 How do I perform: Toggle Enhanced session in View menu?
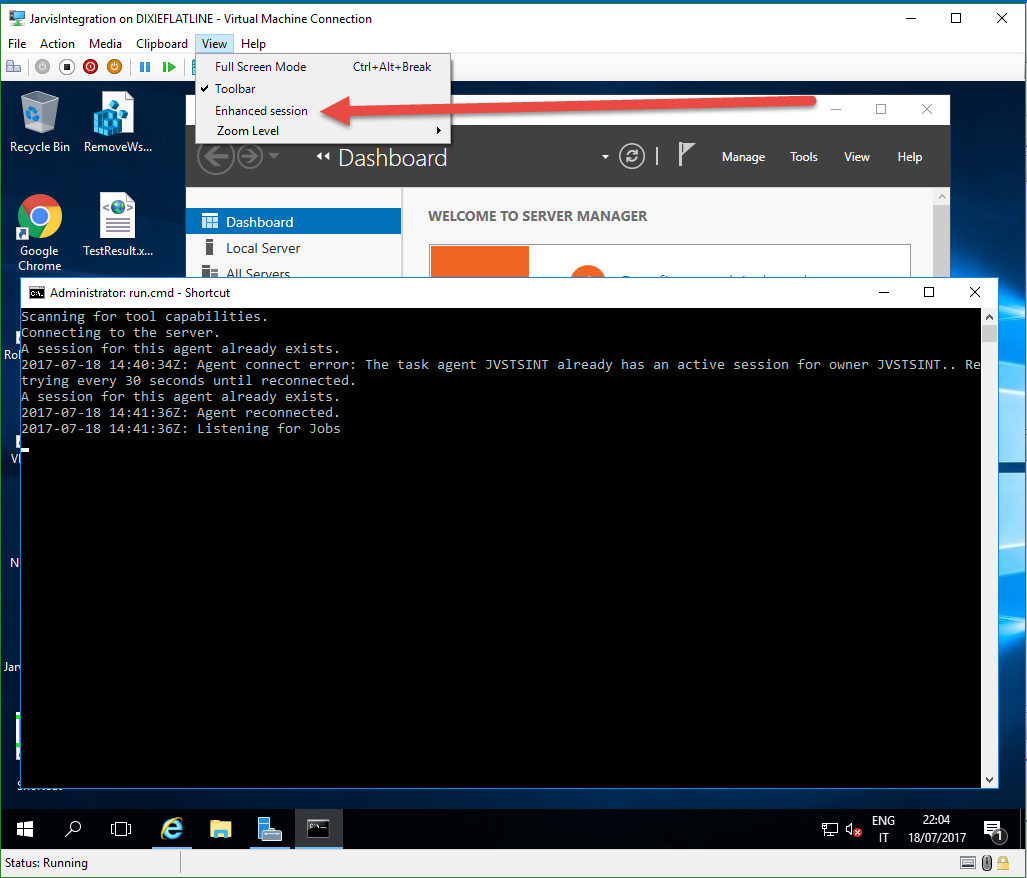coord(323,111)
